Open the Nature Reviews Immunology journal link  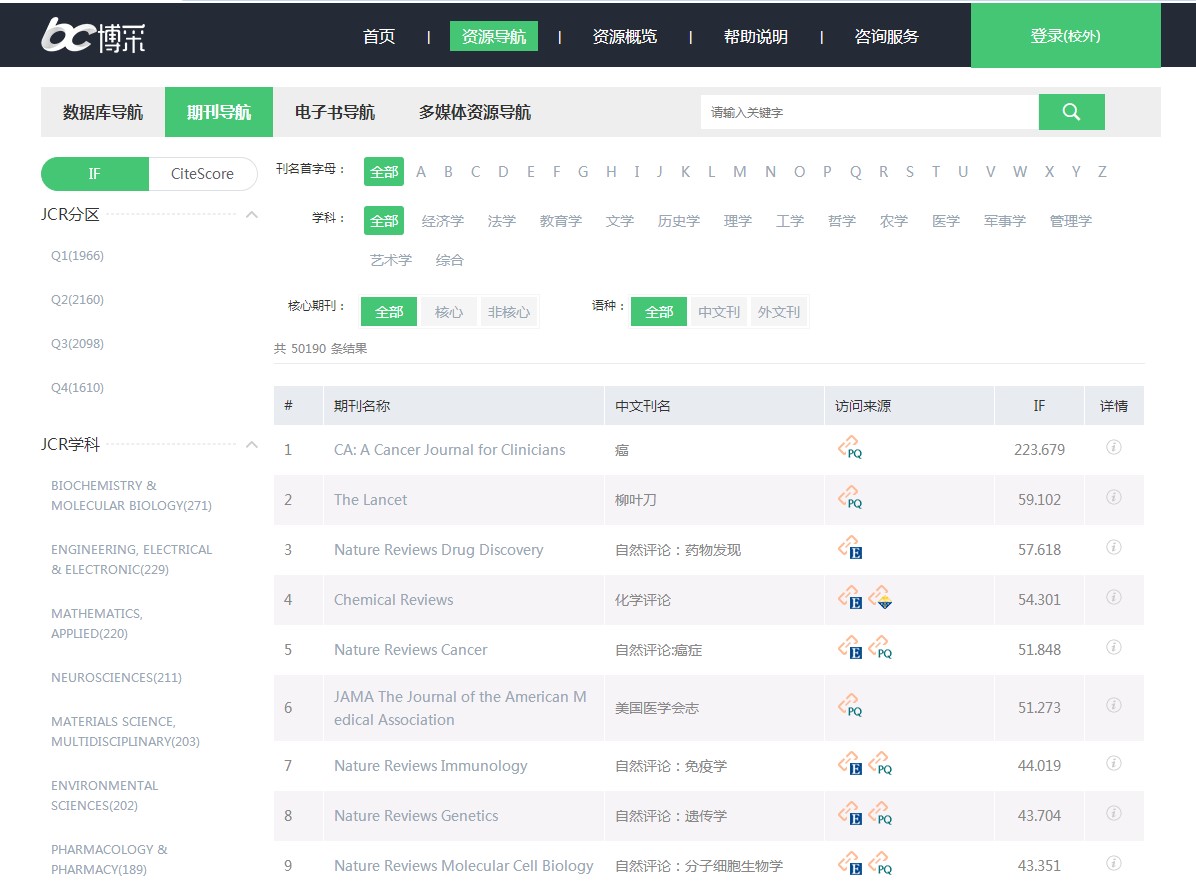[x=430, y=766]
